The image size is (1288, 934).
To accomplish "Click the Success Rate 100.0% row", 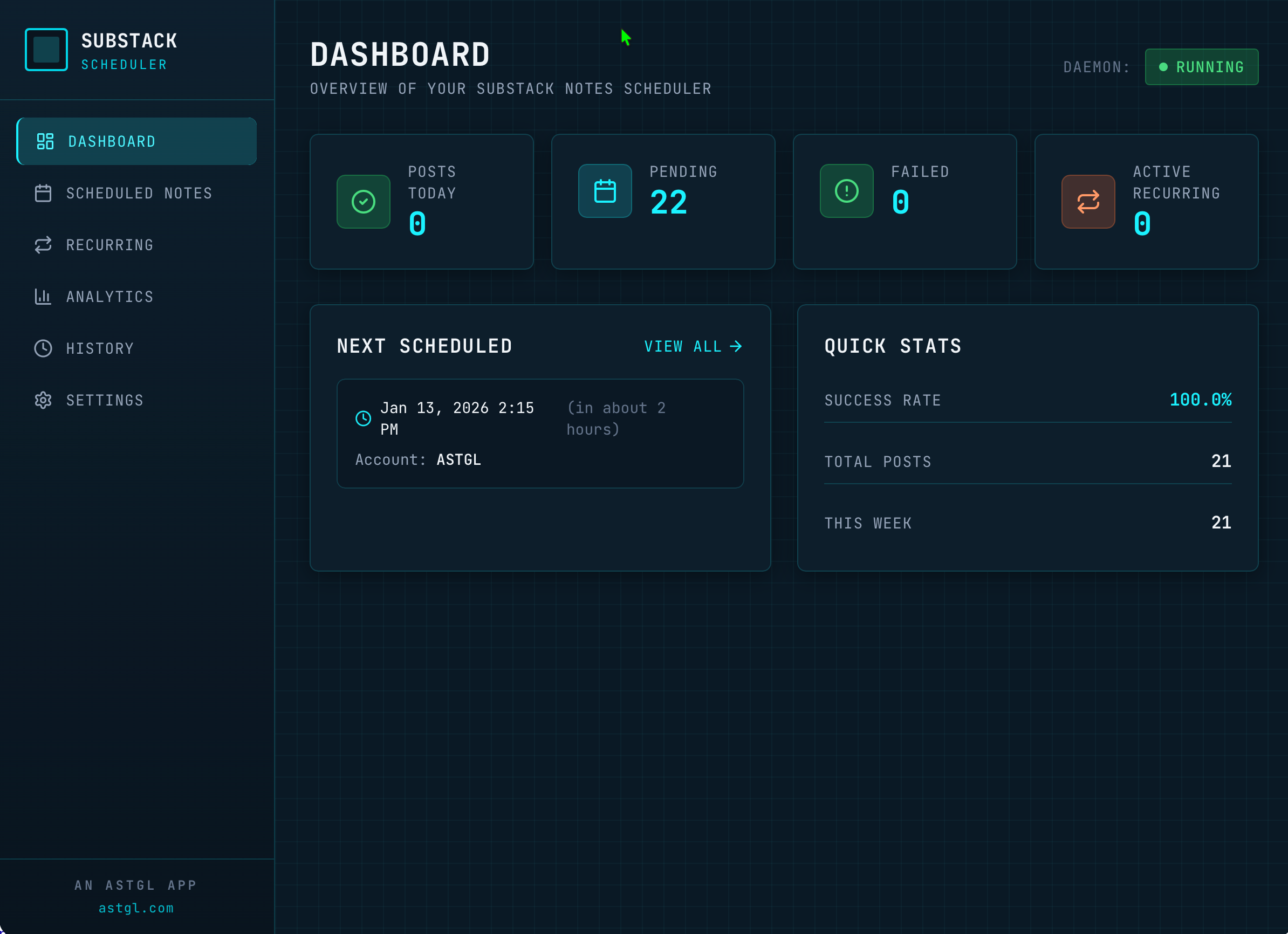I will [x=1027, y=400].
